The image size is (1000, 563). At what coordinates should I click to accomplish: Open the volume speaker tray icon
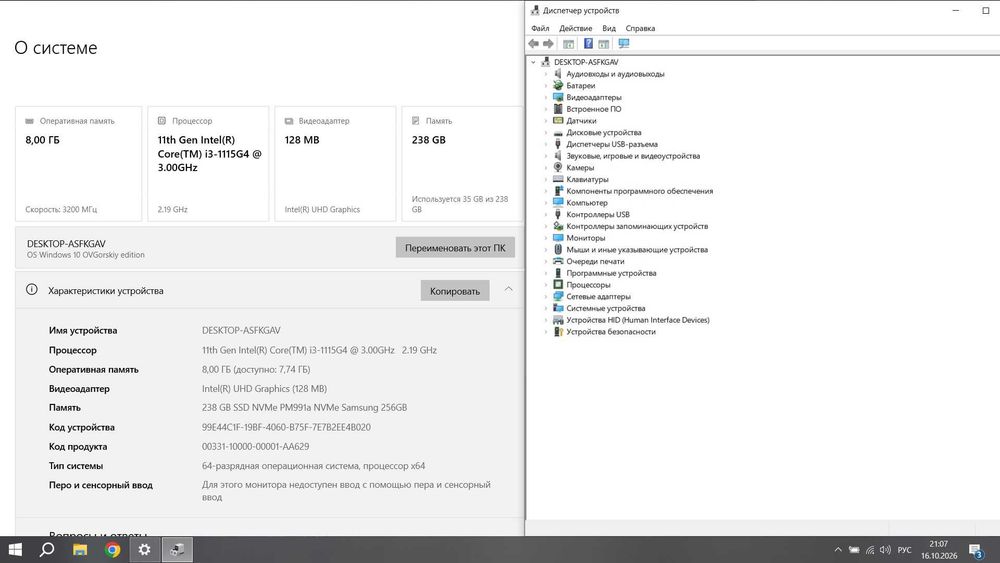(885, 550)
